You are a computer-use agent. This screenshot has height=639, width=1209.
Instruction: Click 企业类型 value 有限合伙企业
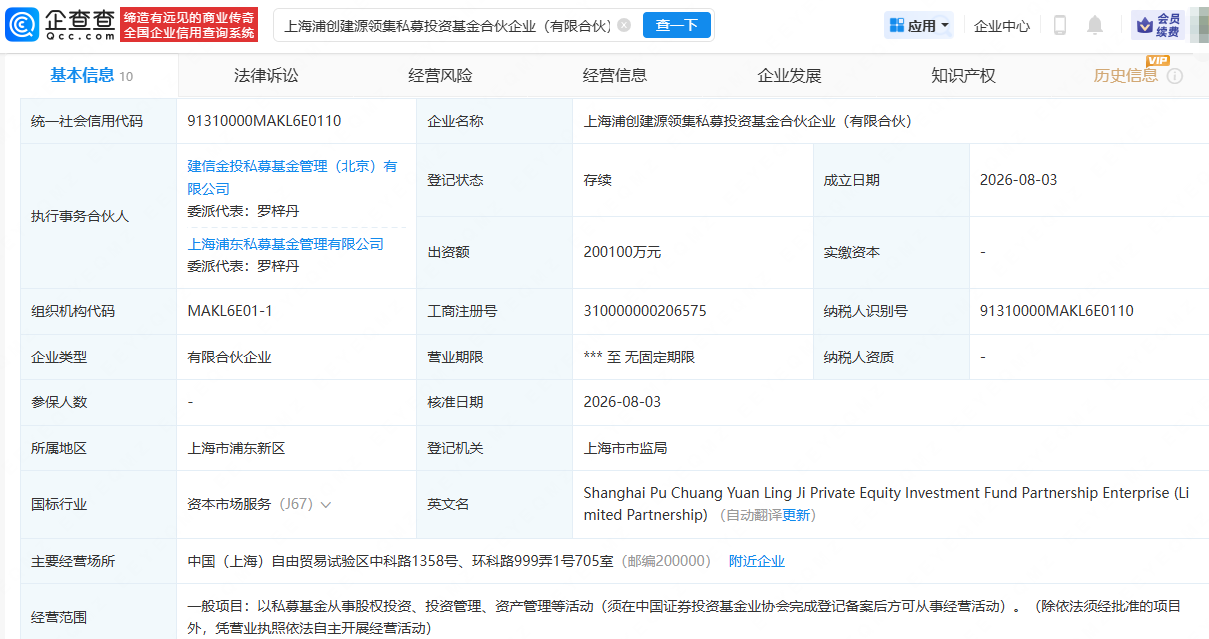[x=229, y=357]
